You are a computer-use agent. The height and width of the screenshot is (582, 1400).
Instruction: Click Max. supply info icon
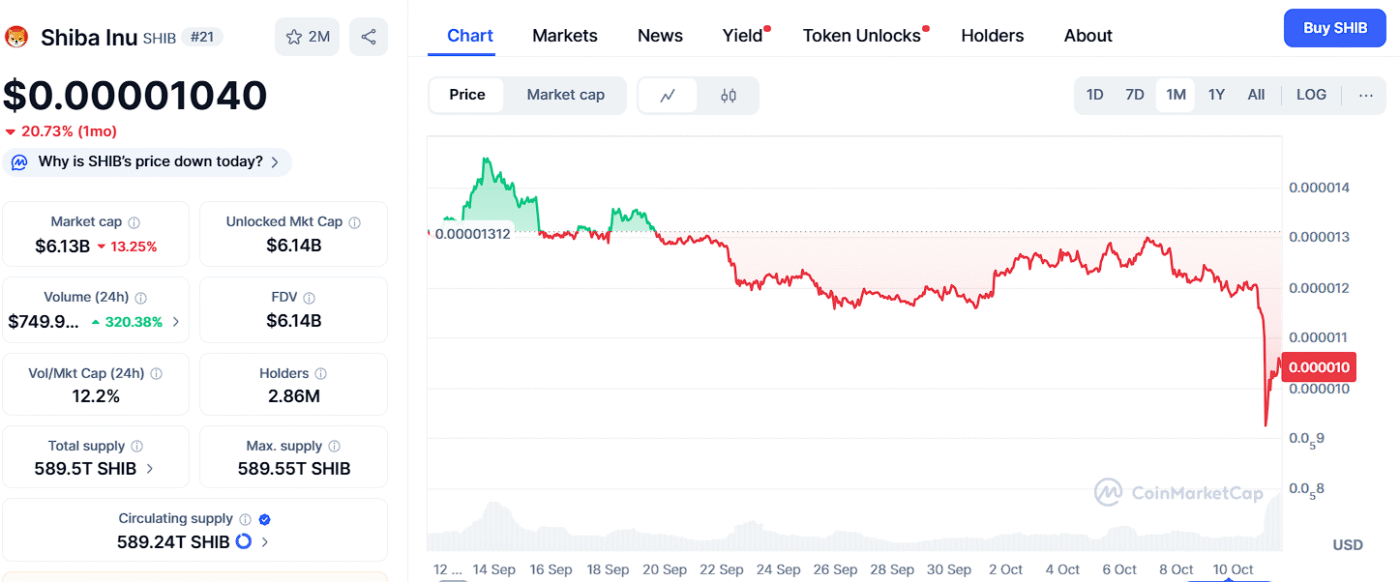click(335, 447)
